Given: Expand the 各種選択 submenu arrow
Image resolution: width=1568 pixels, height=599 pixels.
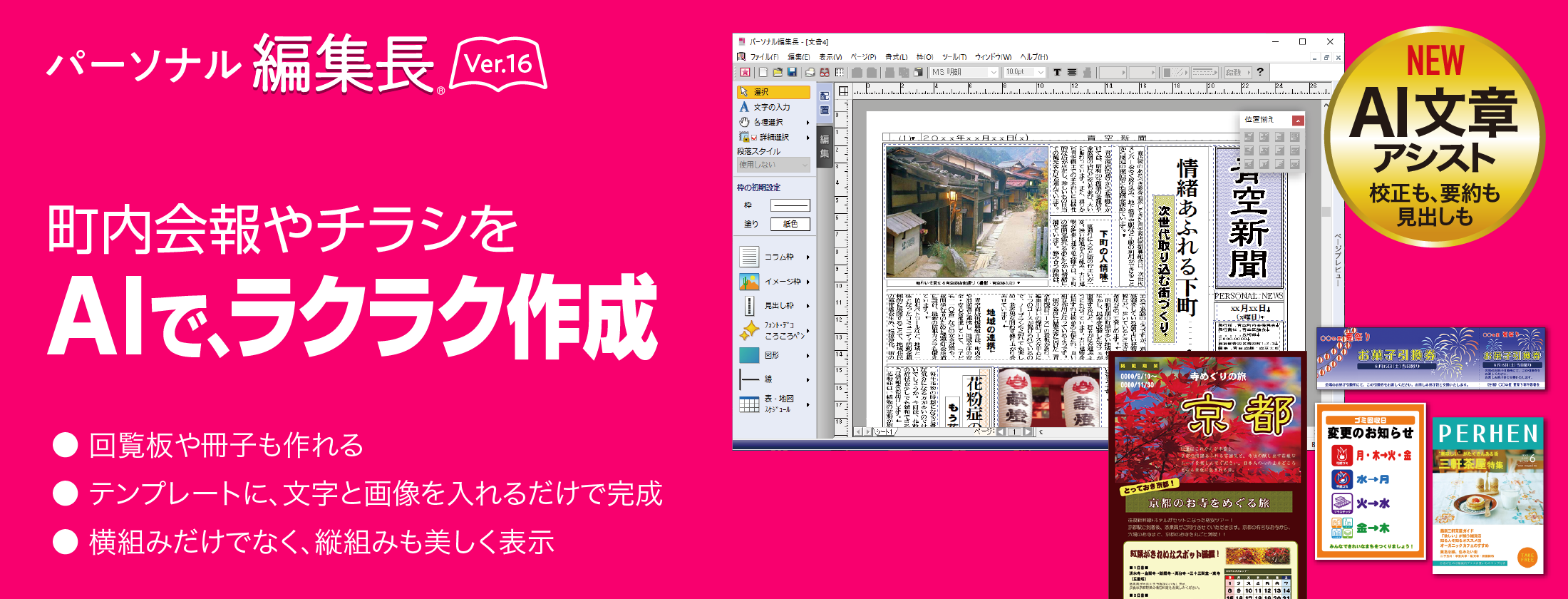Looking at the screenshot, I should [808, 123].
